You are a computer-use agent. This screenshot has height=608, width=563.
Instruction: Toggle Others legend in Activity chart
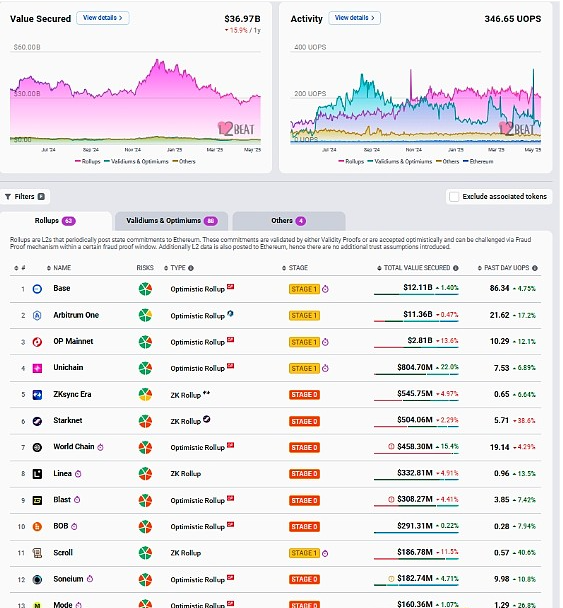tap(447, 162)
